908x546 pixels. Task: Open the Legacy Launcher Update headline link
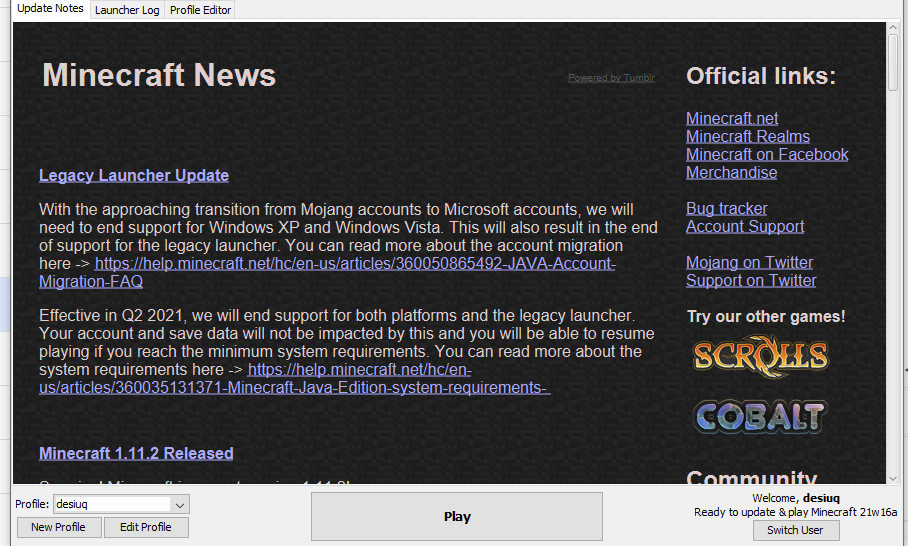(x=134, y=175)
